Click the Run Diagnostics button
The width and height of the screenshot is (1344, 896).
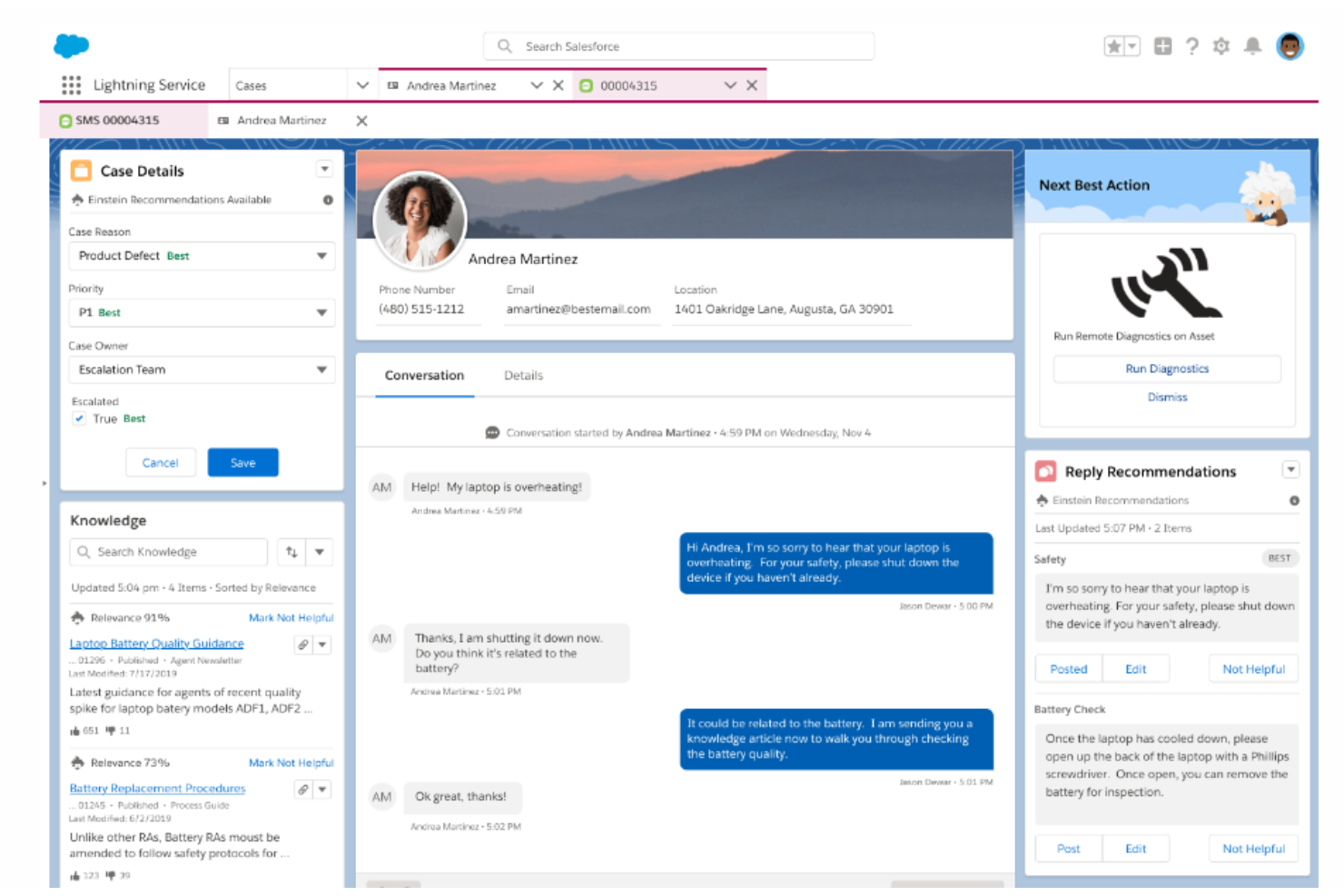pos(1166,369)
